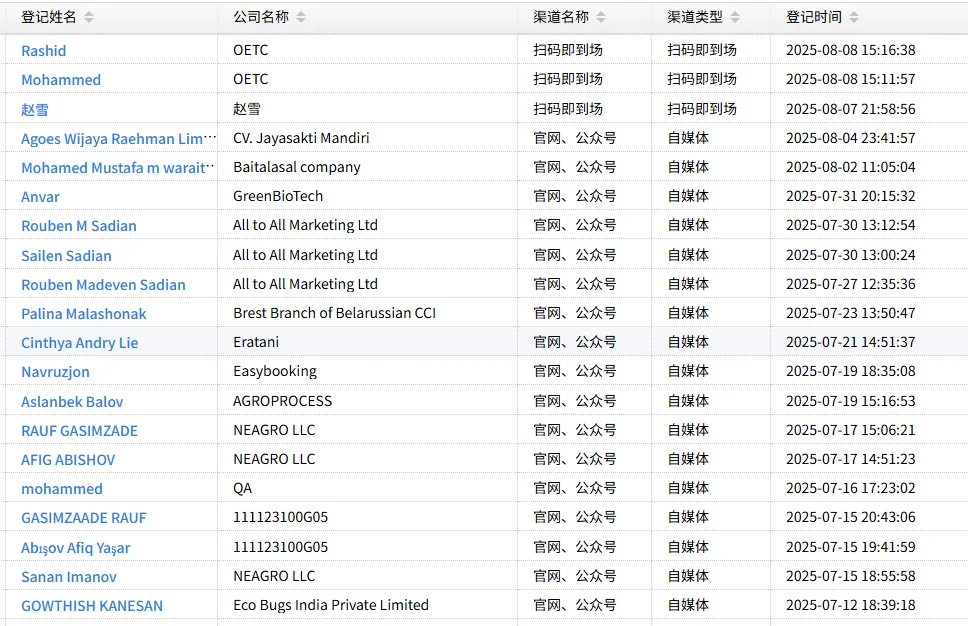Open Rashid's registration record
This screenshot has height=626, width=968.
[x=43, y=51]
